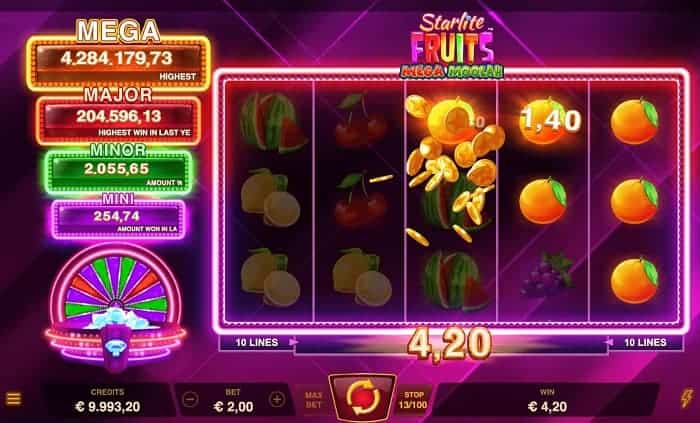Viewport: 700px width, 423px height.
Task: Select the right 10 Lines label
Action: pyautogui.click(x=646, y=342)
